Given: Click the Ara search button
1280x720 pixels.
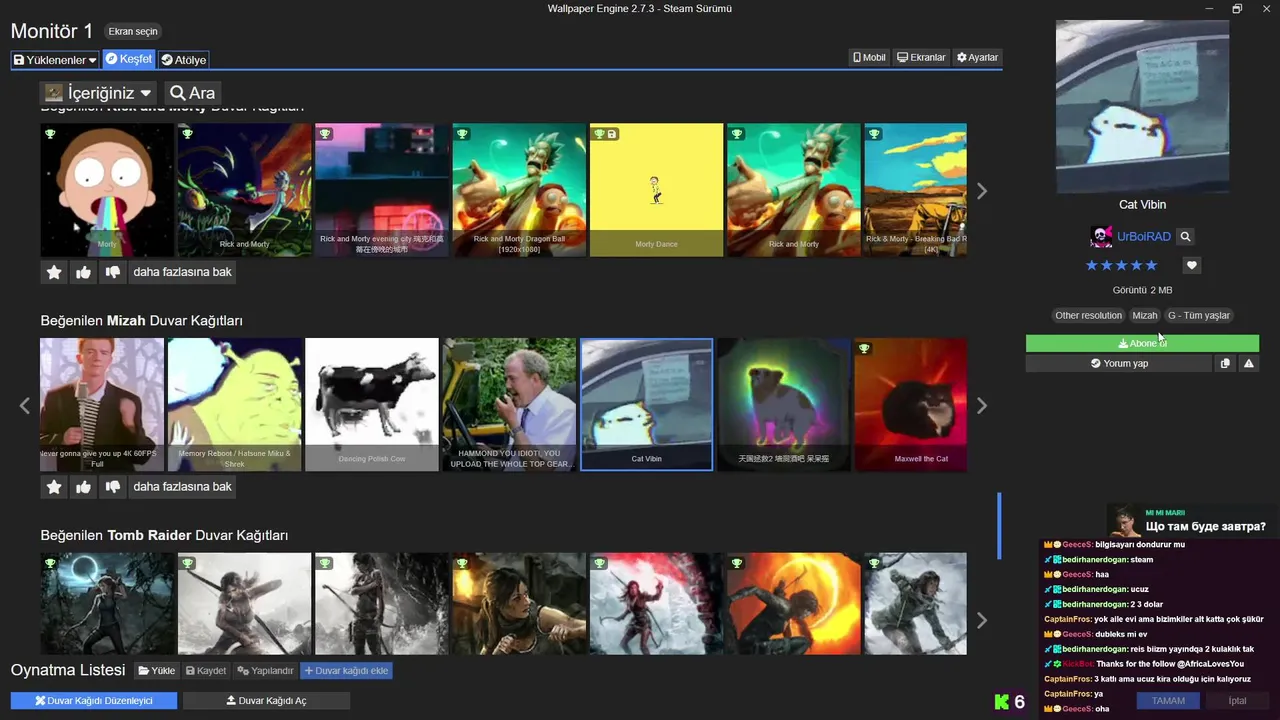Looking at the screenshot, I should [x=192, y=93].
